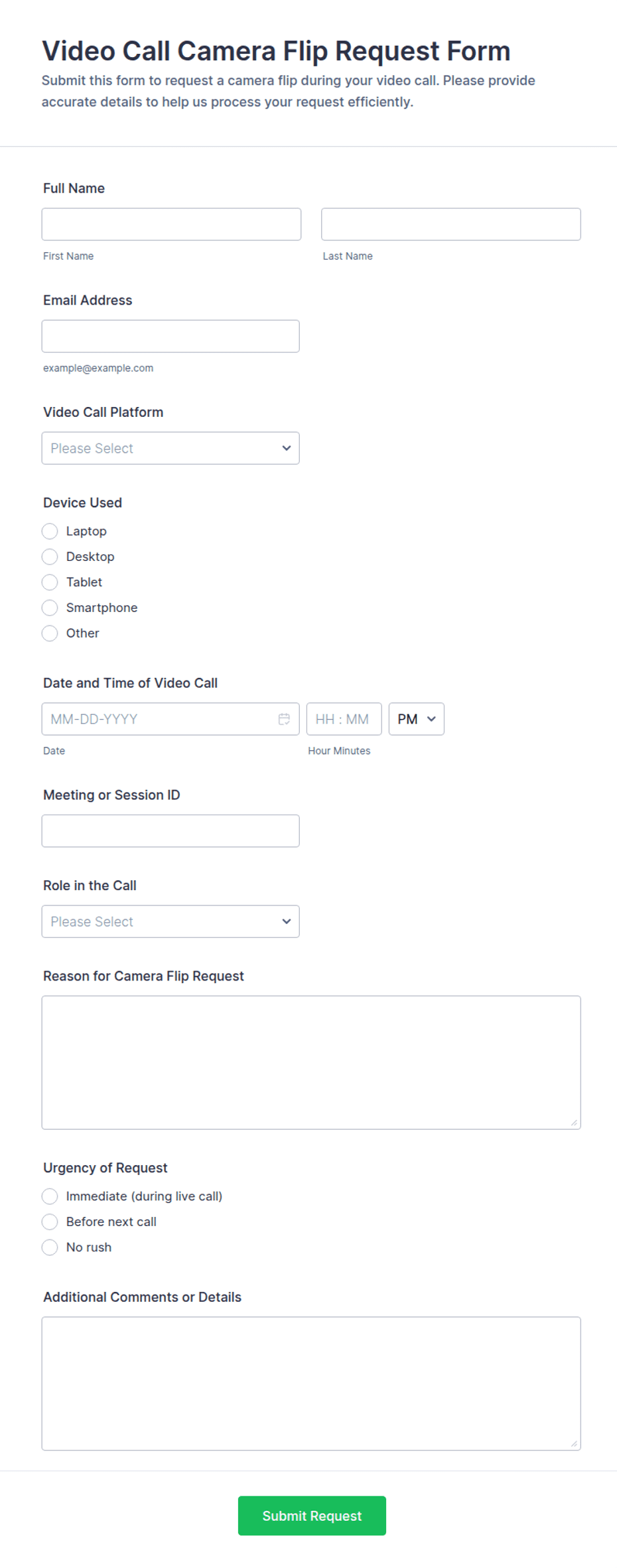
Task: Click the Hour Minutes time field
Action: pos(344,719)
